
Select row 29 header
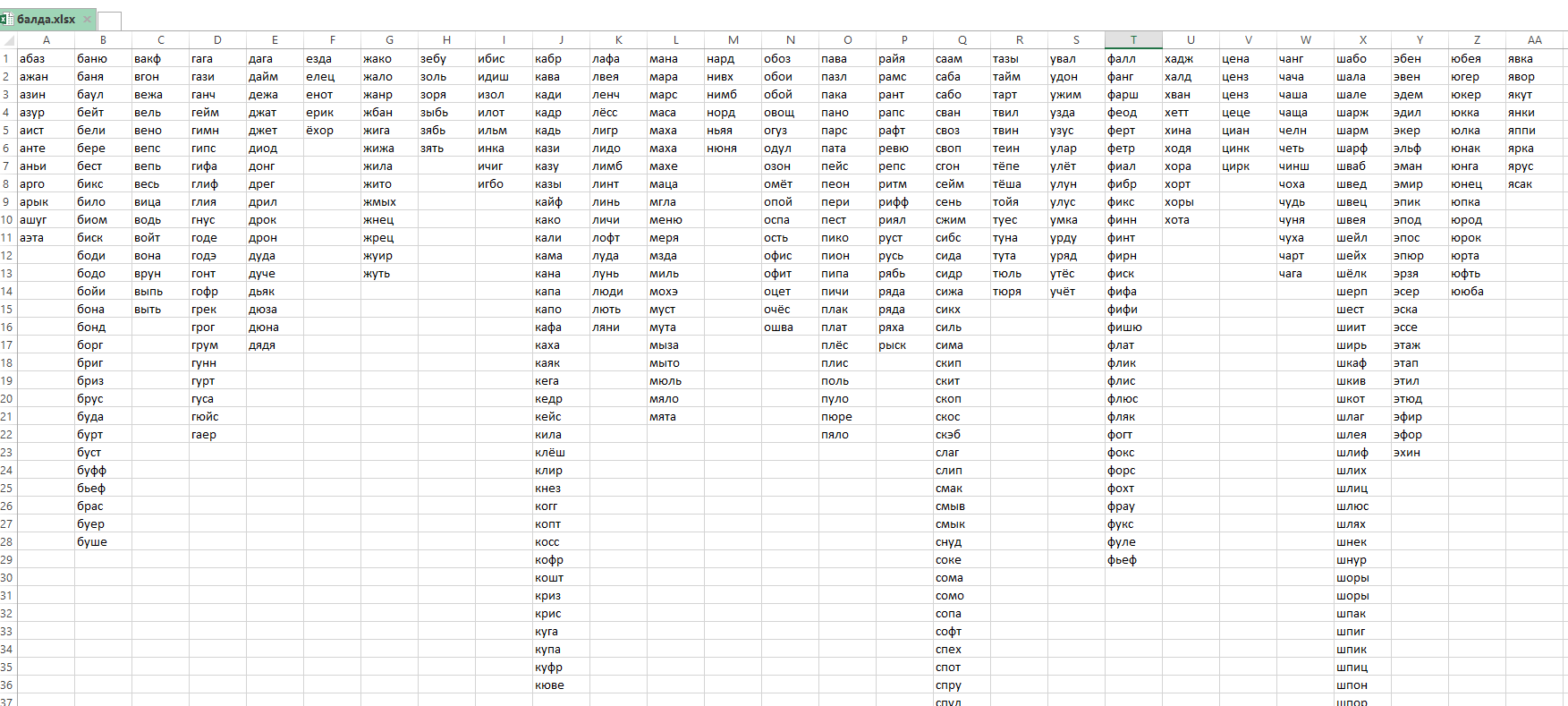pyautogui.click(x=7, y=560)
